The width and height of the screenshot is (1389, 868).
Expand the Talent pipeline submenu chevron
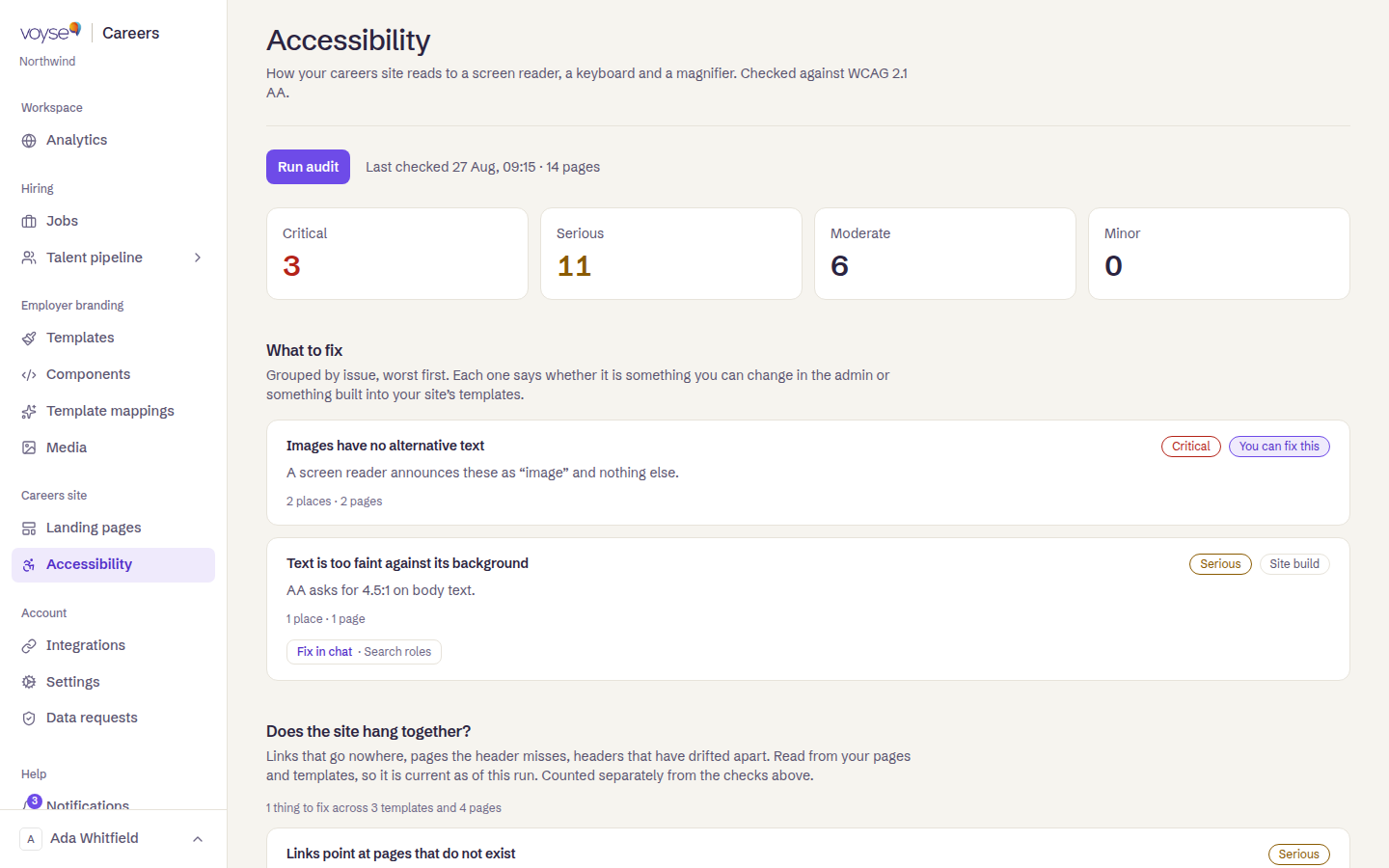(198, 258)
